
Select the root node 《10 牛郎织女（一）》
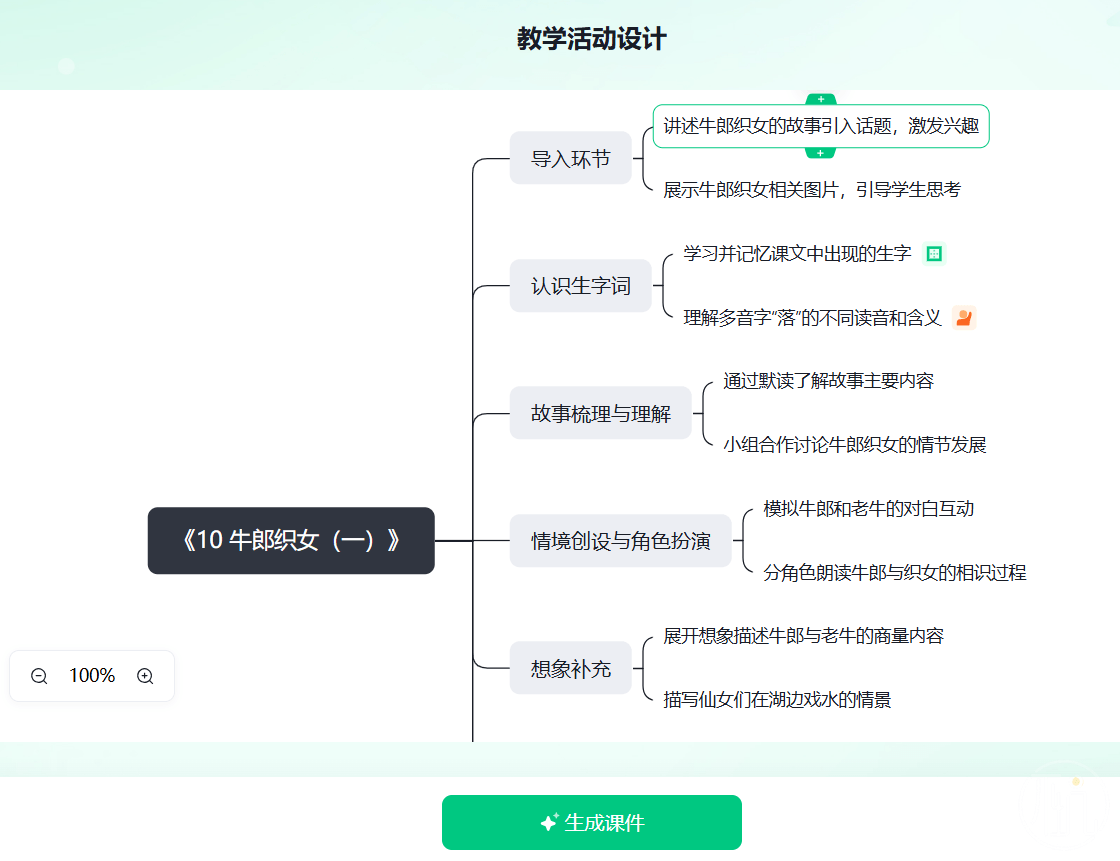click(x=291, y=540)
